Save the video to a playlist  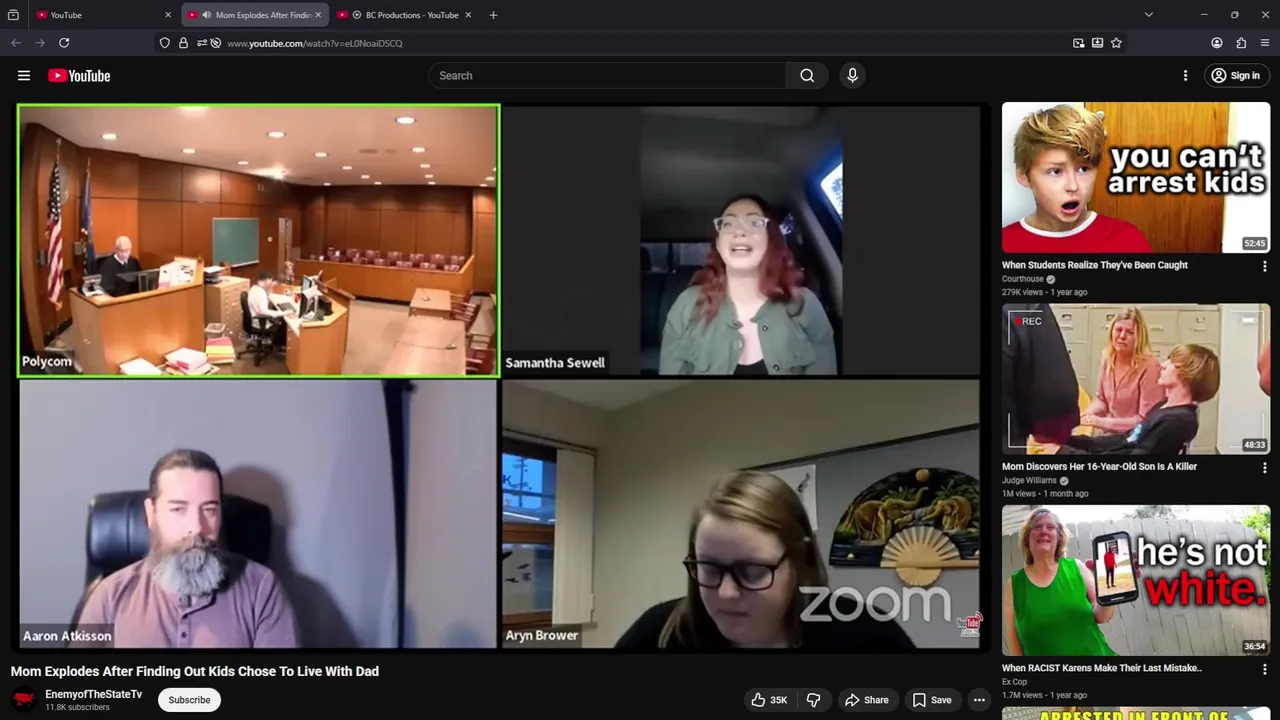pyautogui.click(x=931, y=700)
